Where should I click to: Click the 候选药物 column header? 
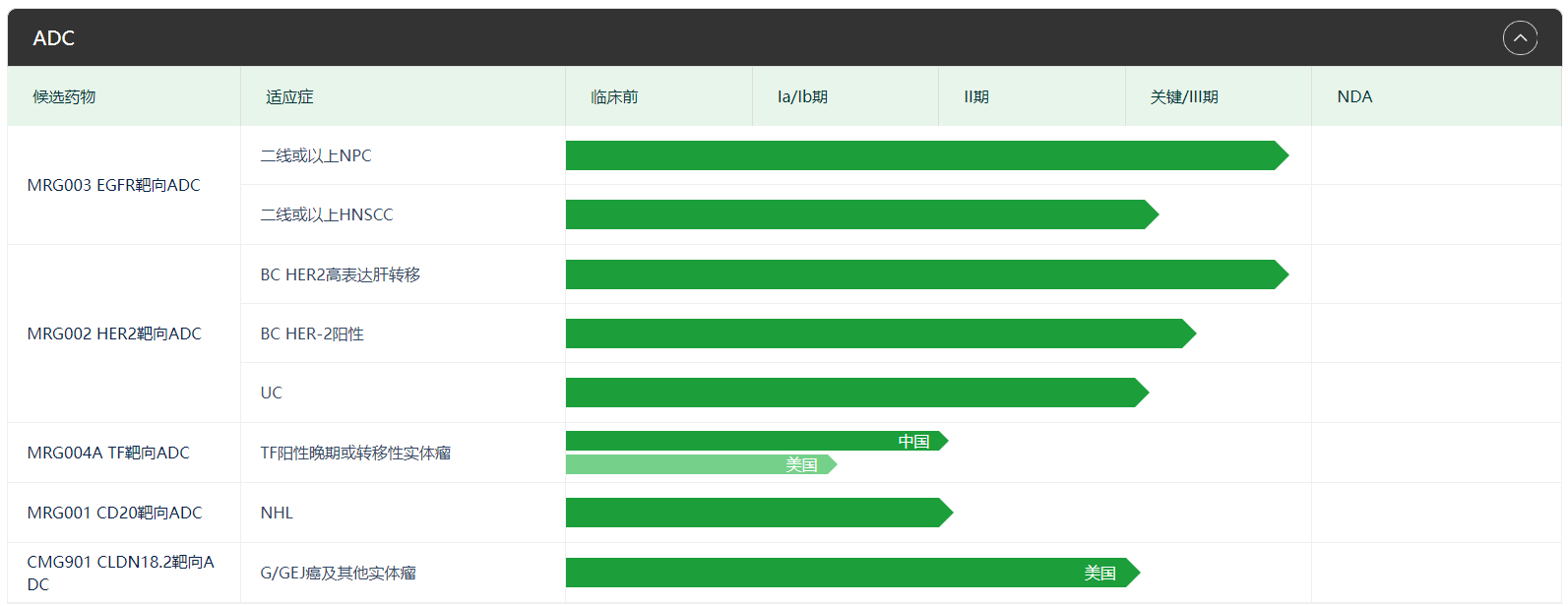(x=65, y=96)
